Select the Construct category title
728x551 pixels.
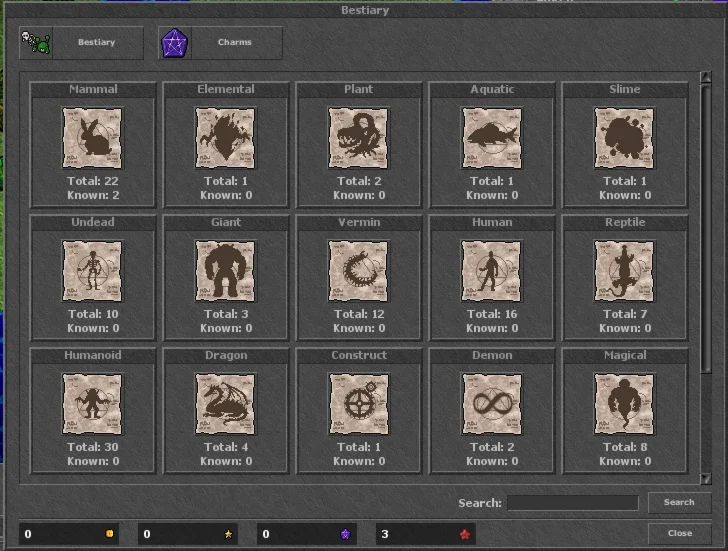tap(359, 355)
